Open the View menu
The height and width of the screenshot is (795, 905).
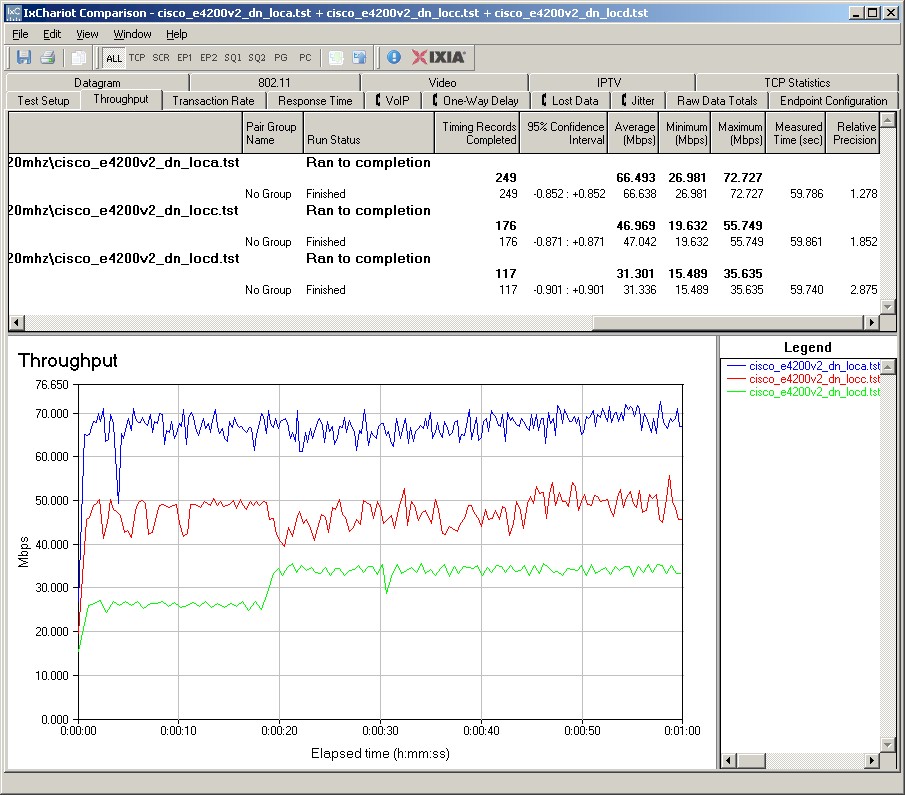click(x=87, y=34)
